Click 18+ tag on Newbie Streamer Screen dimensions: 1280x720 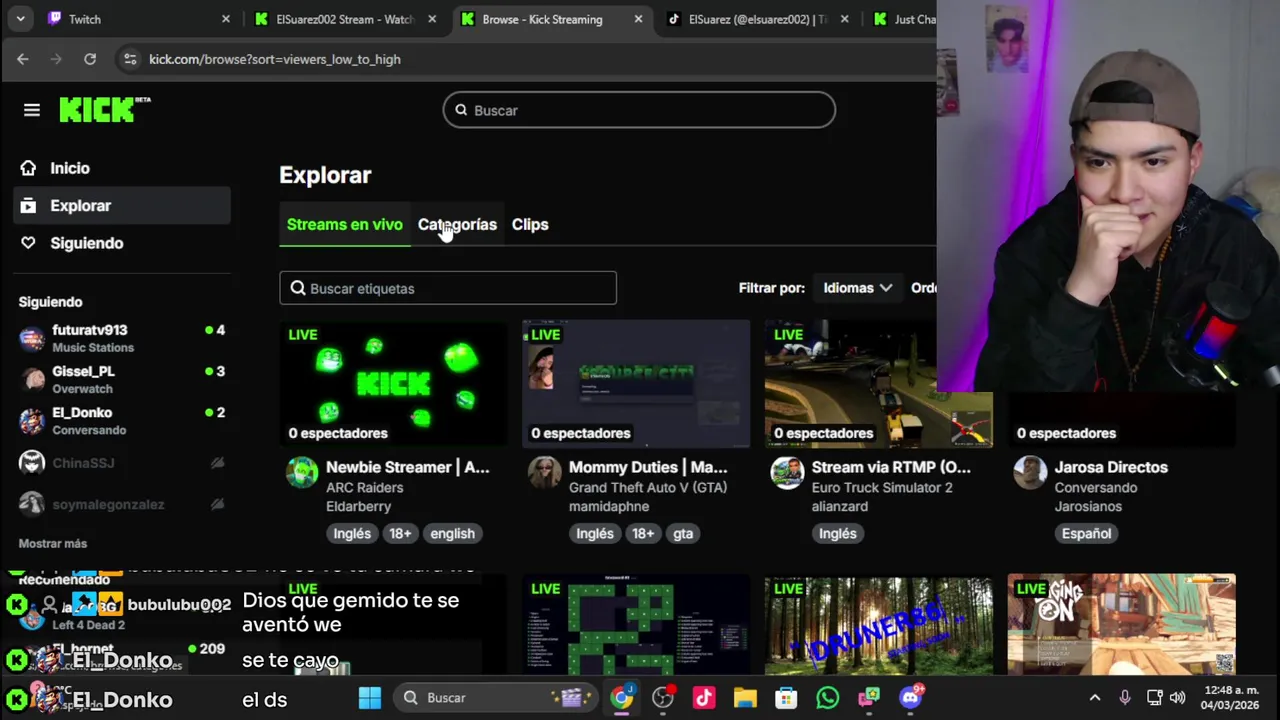pyautogui.click(x=400, y=533)
